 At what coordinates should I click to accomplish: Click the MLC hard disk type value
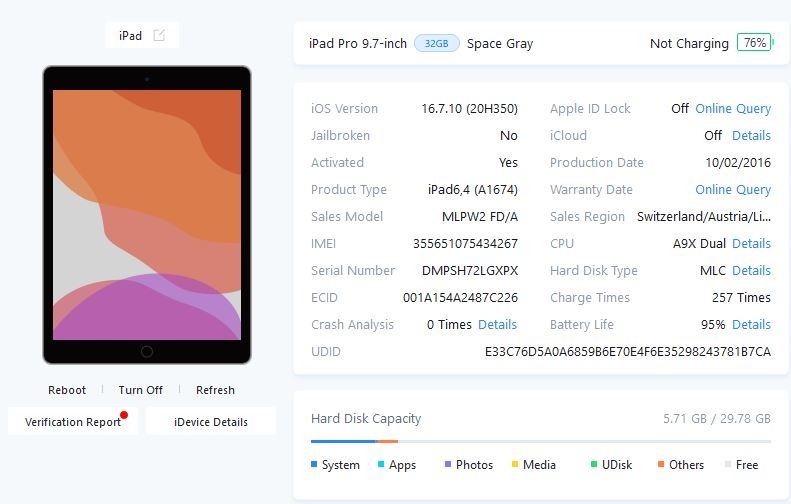coord(713,270)
